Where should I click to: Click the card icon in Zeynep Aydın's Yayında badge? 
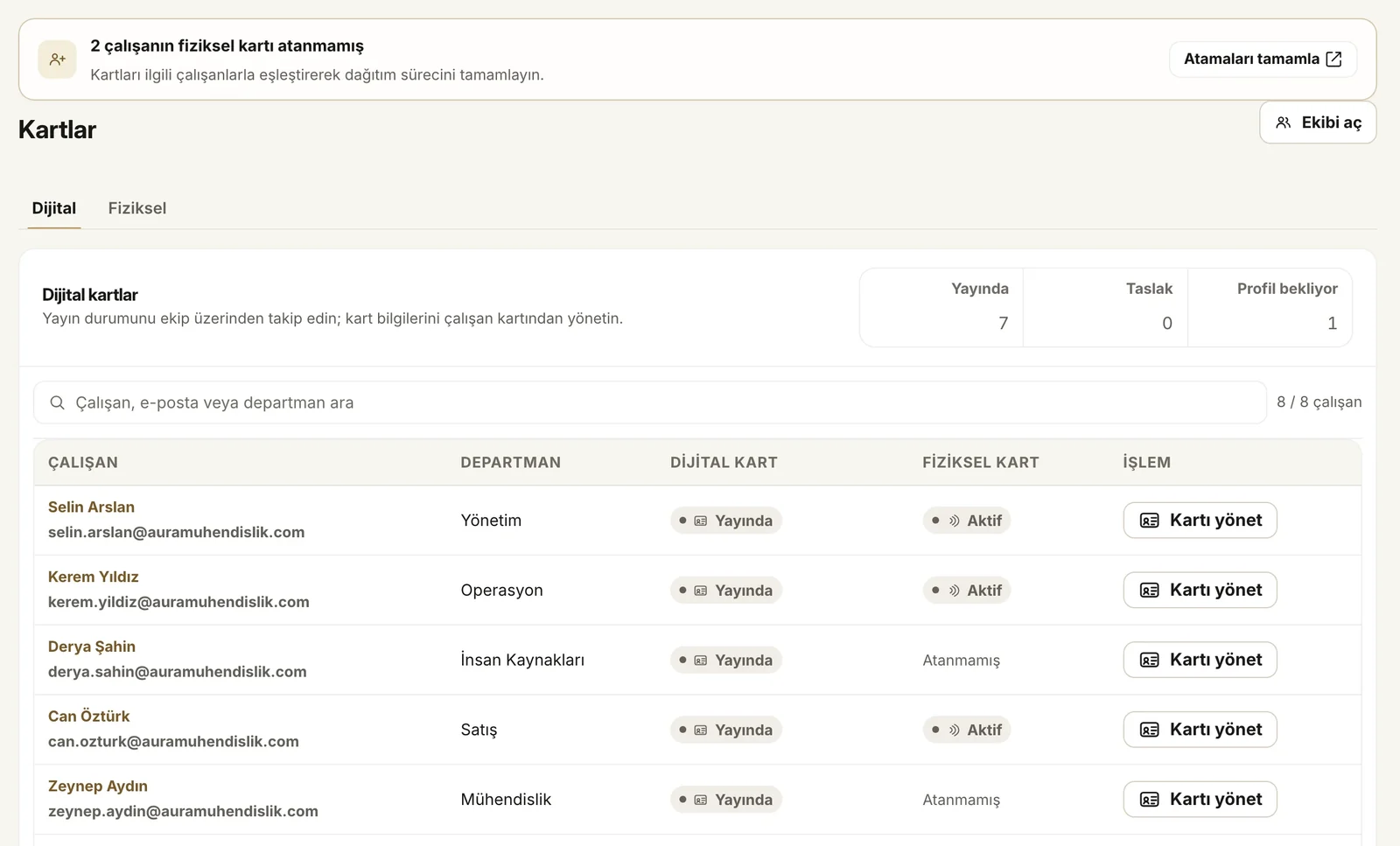tap(700, 800)
